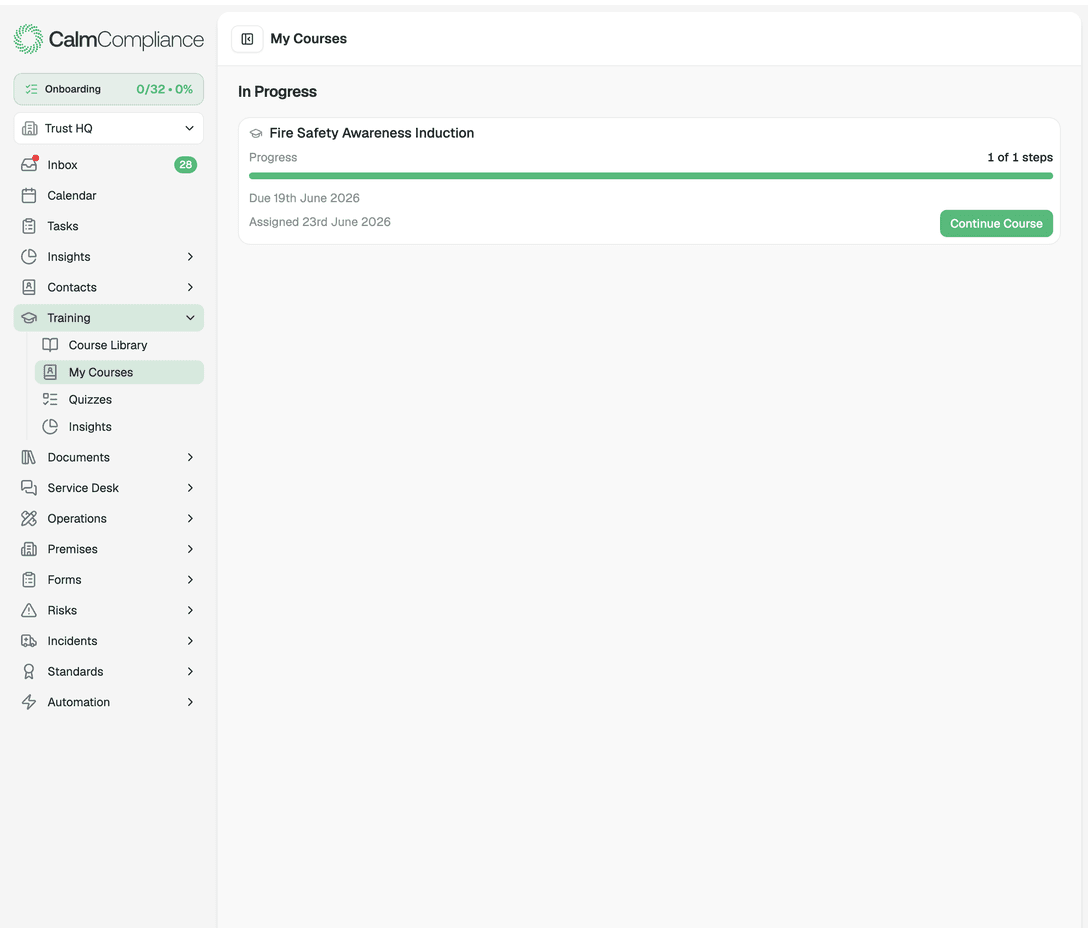Open Course Library in sidebar
This screenshot has width=1088, height=928.
tap(119, 345)
